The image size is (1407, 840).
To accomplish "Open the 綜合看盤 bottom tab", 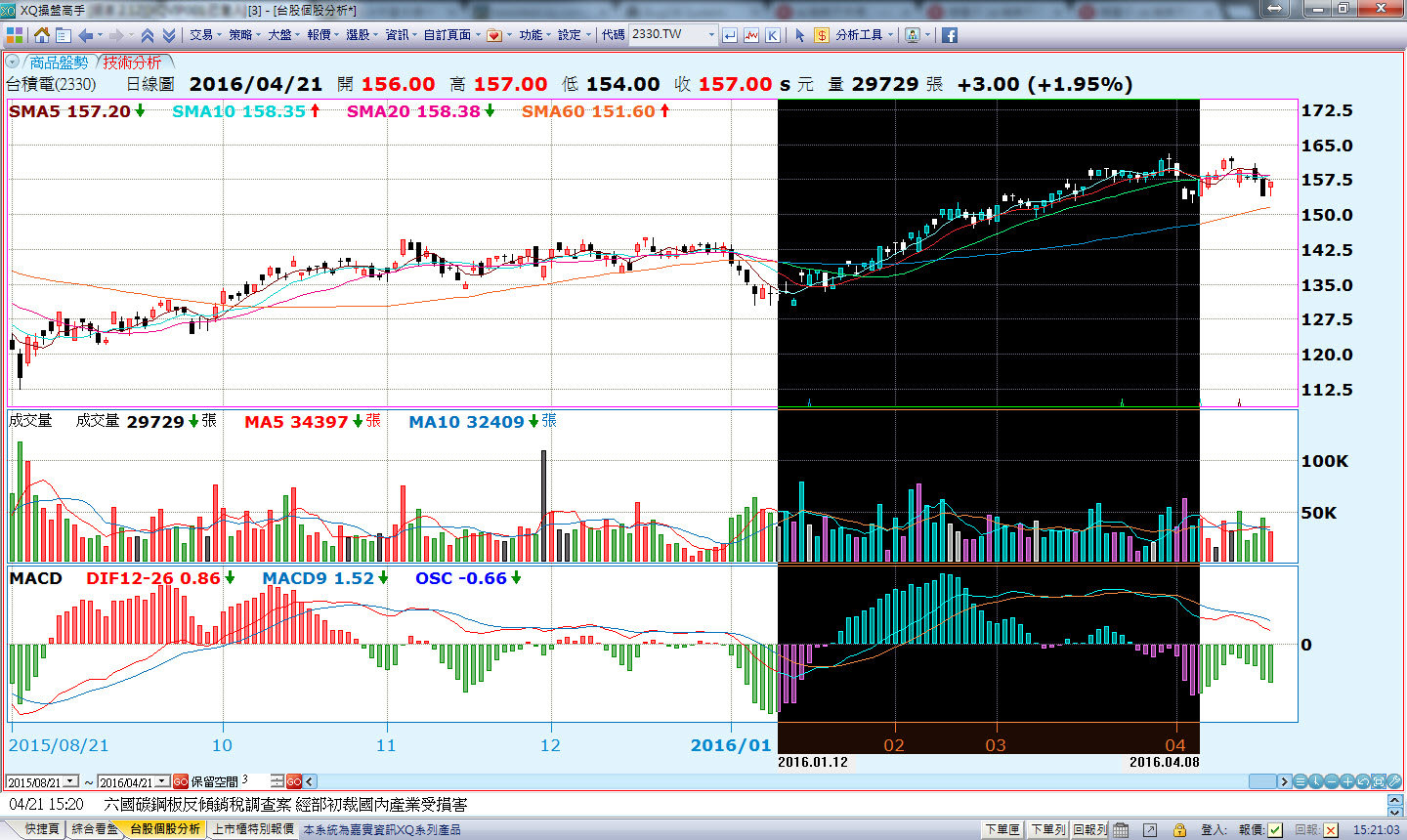I will [x=96, y=829].
